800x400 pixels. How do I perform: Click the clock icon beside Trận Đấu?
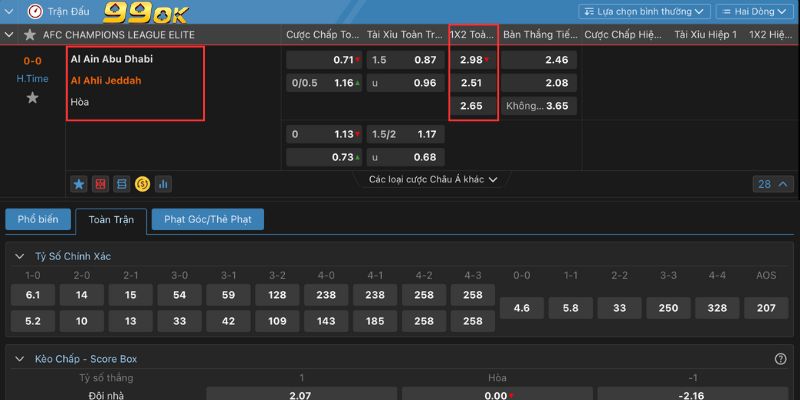(36, 12)
